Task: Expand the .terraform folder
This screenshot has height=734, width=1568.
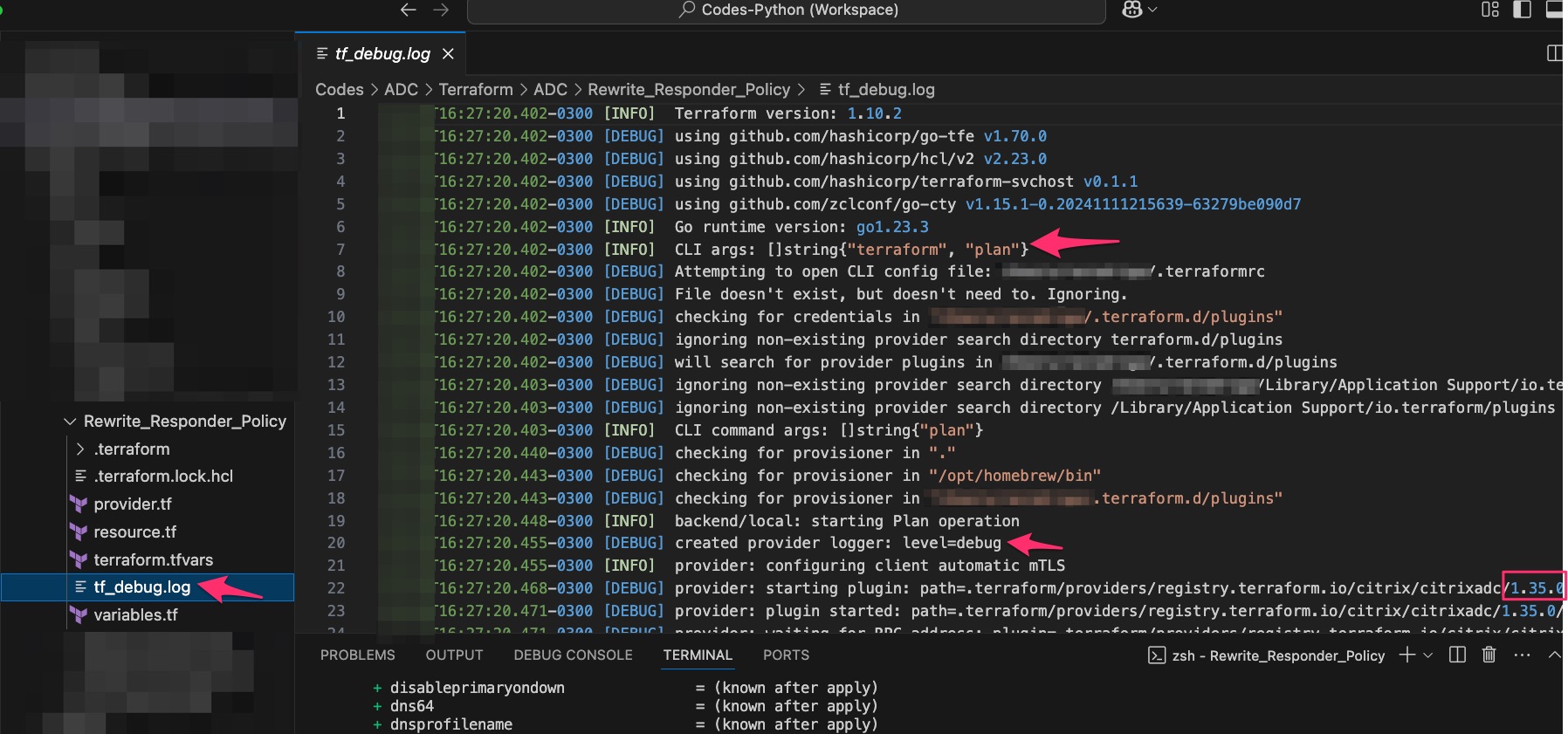Action: point(80,449)
